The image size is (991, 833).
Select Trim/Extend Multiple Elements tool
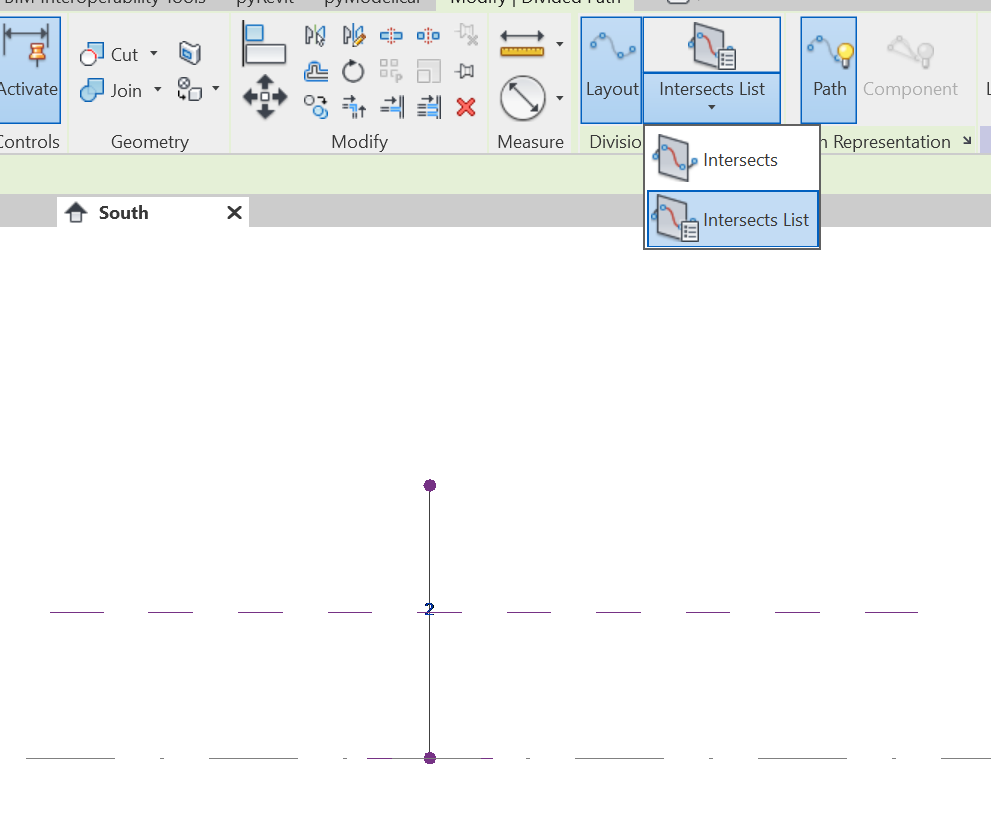coord(429,107)
